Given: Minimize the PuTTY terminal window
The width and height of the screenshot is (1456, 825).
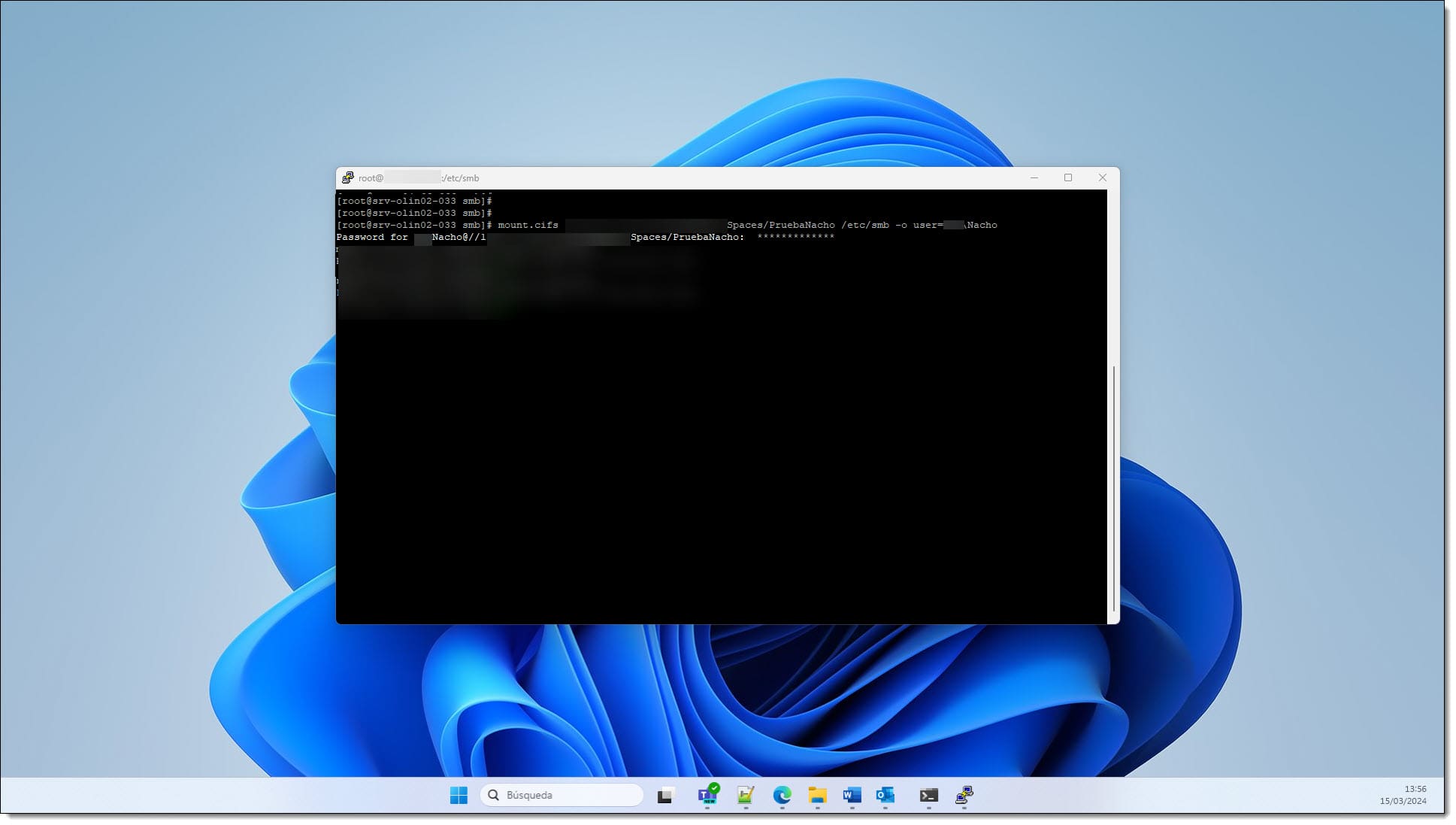Looking at the screenshot, I should pos(1034,178).
